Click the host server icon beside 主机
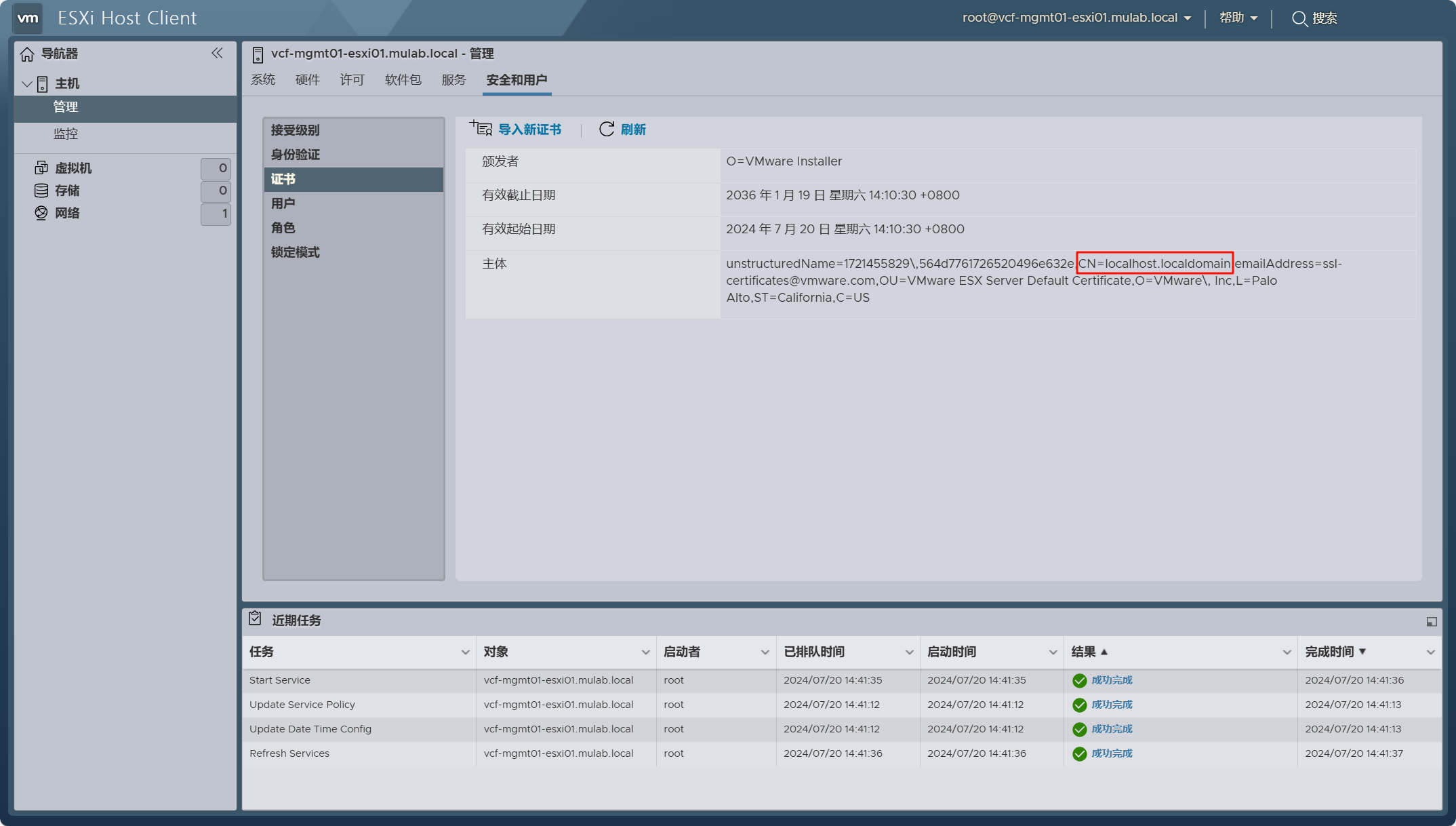The height and width of the screenshot is (826, 1456). click(42, 84)
